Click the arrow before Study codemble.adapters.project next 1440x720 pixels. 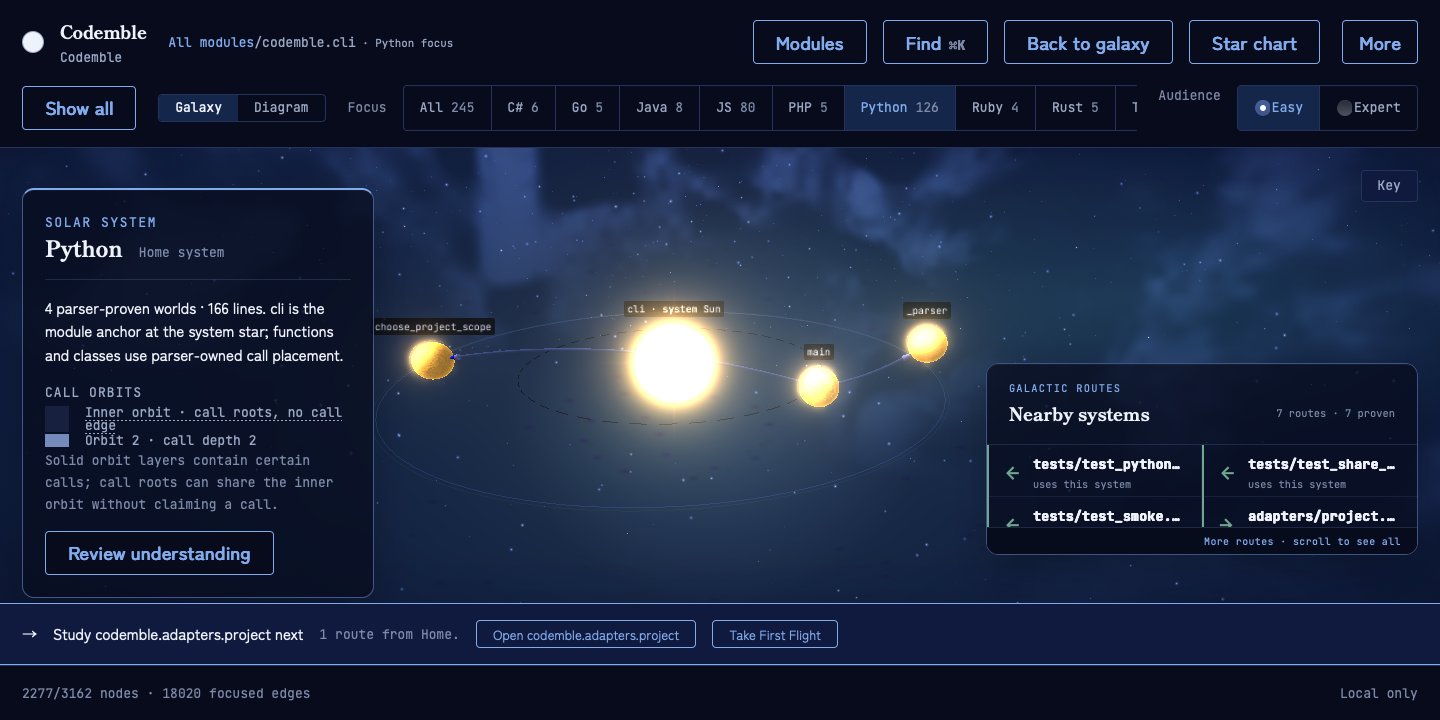click(30, 634)
